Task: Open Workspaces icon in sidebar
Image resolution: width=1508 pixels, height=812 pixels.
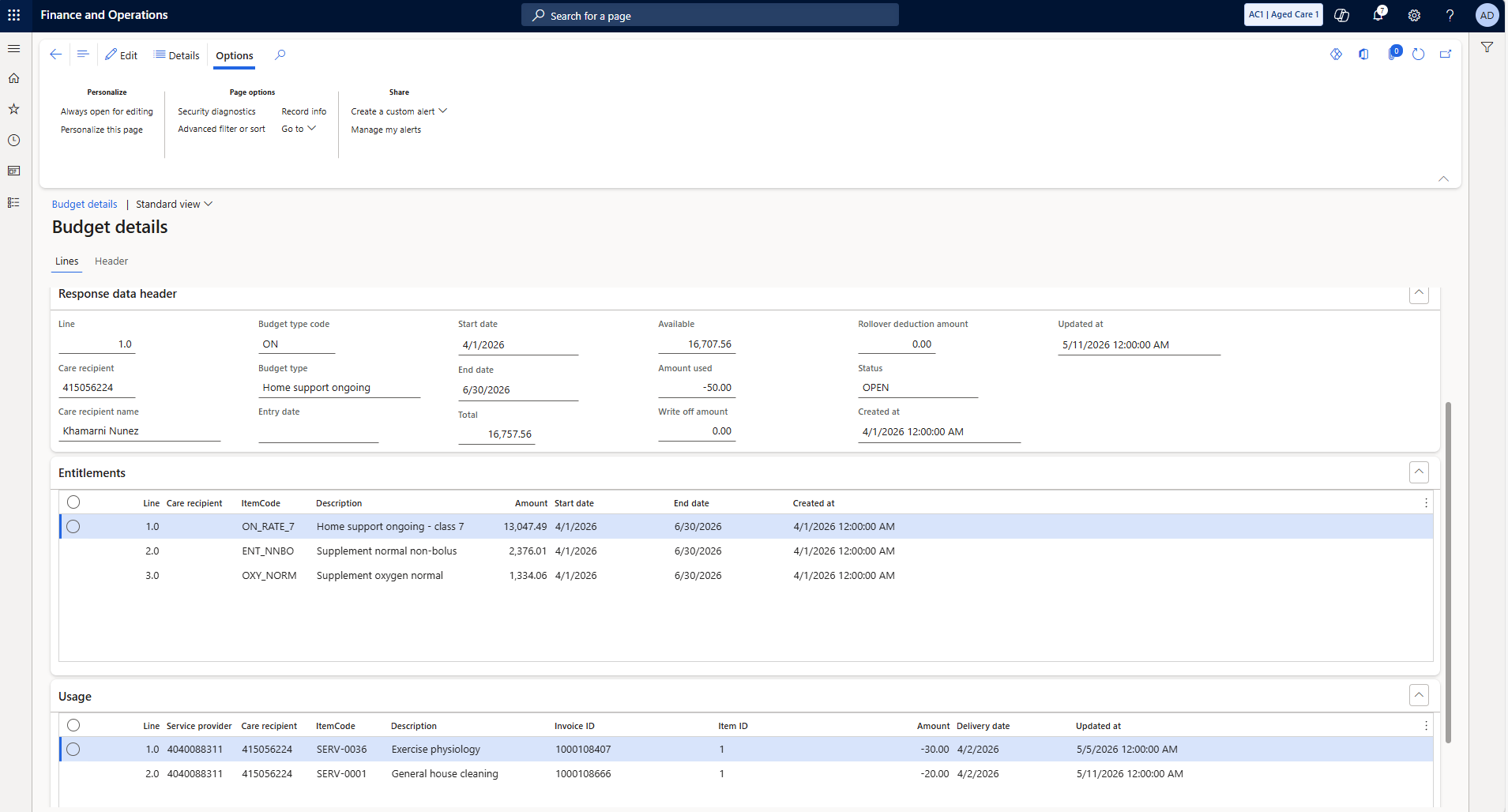Action: [14, 171]
